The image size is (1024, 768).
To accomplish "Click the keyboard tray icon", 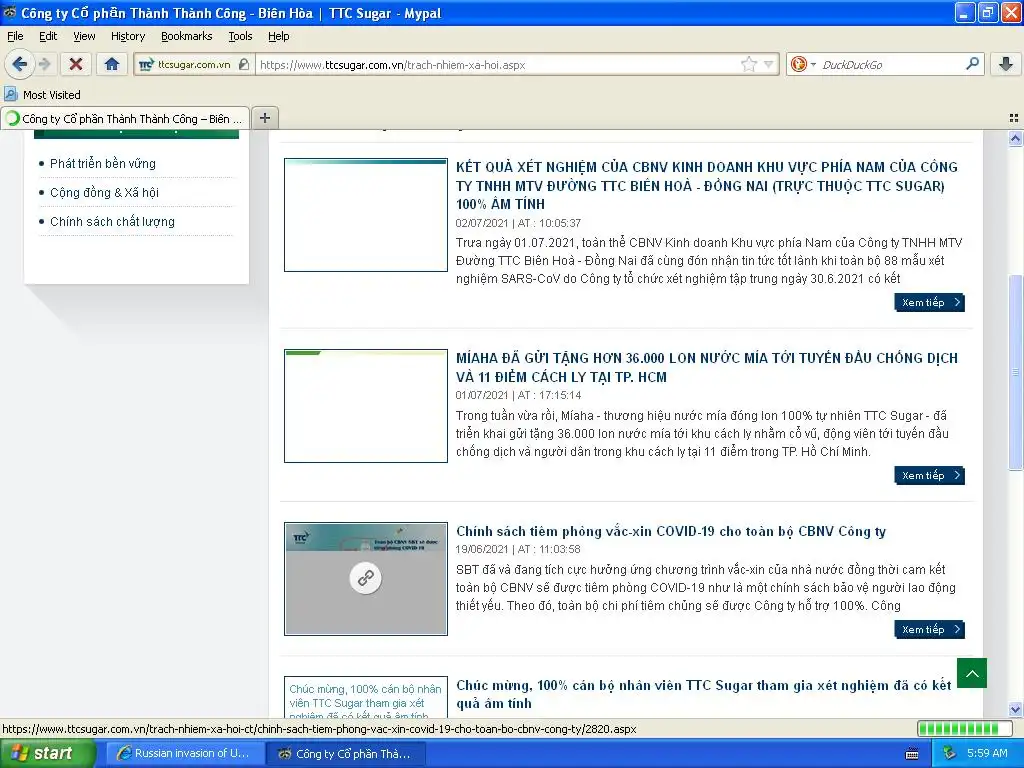I will [x=912, y=754].
